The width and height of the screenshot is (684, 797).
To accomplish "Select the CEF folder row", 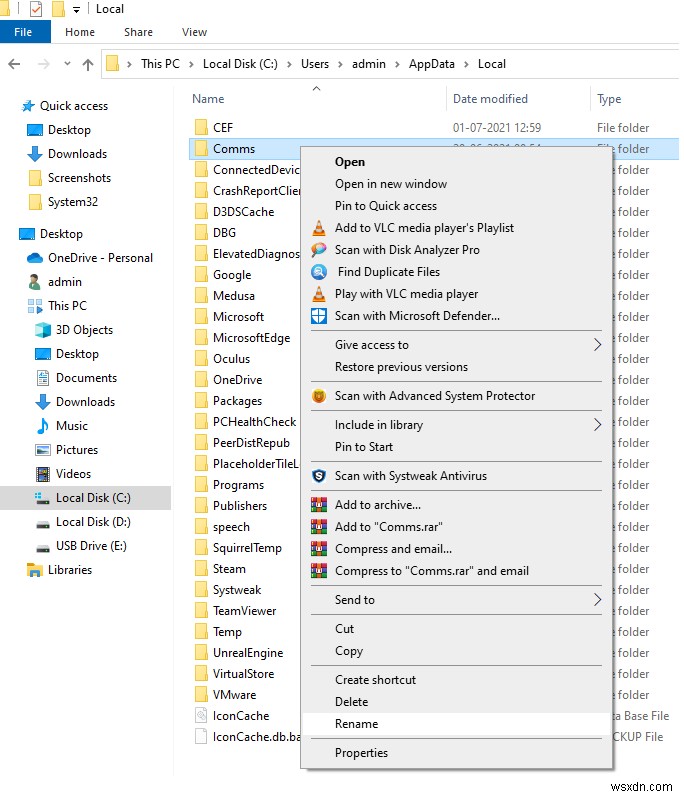I will click(433, 128).
